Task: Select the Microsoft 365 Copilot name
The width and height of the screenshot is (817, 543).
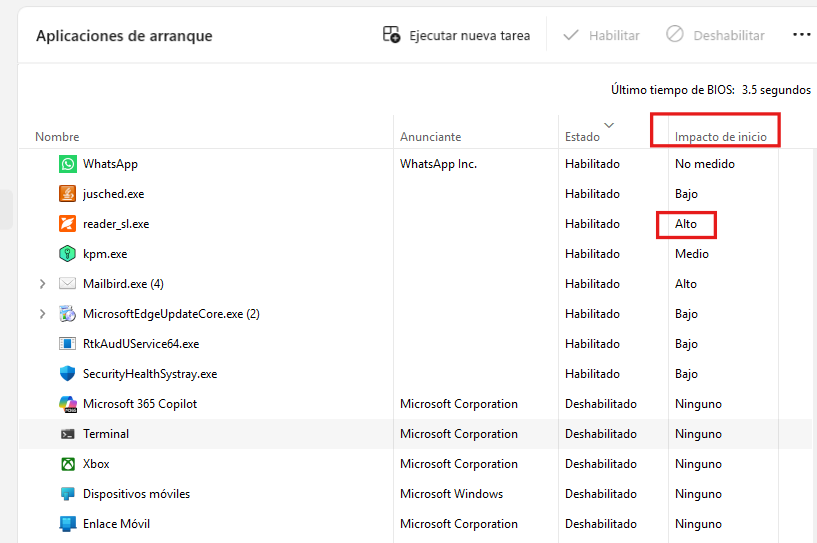Action: tap(140, 404)
